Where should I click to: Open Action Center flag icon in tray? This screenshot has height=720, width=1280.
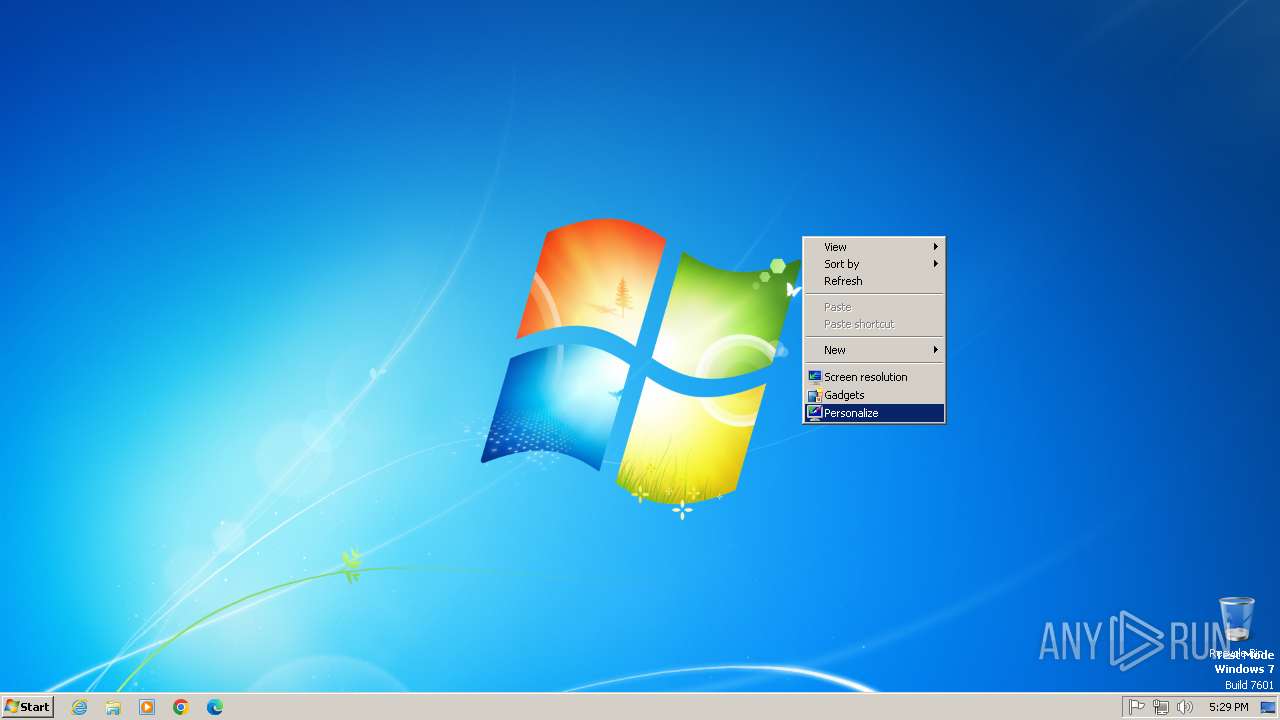pos(1137,707)
